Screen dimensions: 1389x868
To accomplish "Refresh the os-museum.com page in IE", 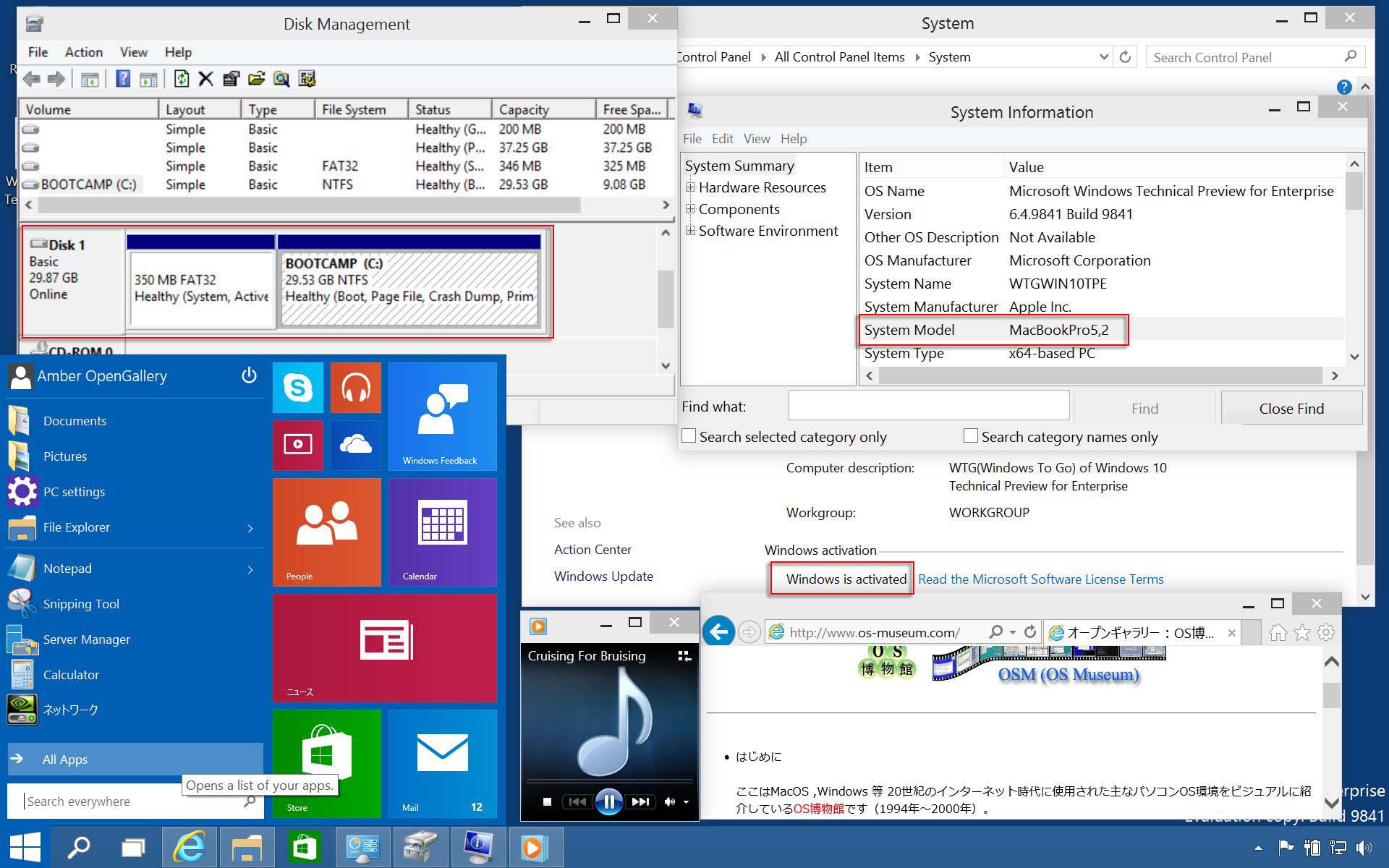I will click(x=1030, y=632).
